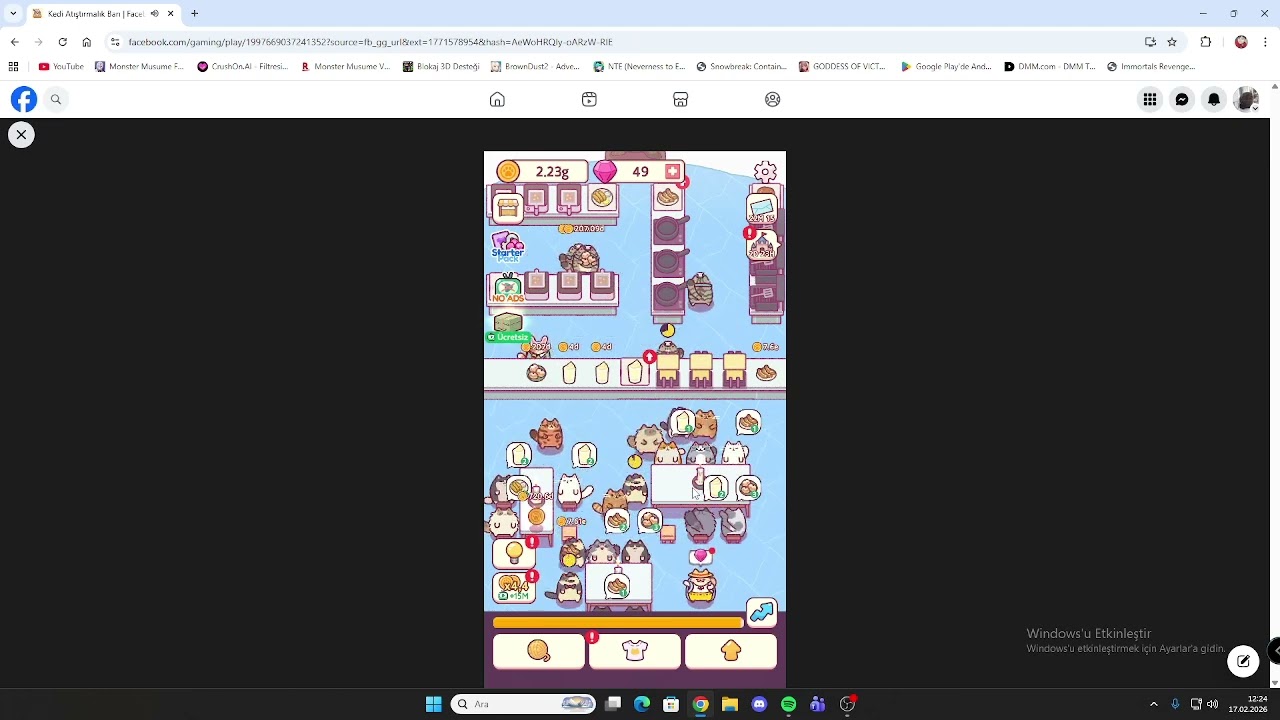Open the YouTube bookmark
The width and height of the screenshot is (1280, 720).
click(x=61, y=67)
